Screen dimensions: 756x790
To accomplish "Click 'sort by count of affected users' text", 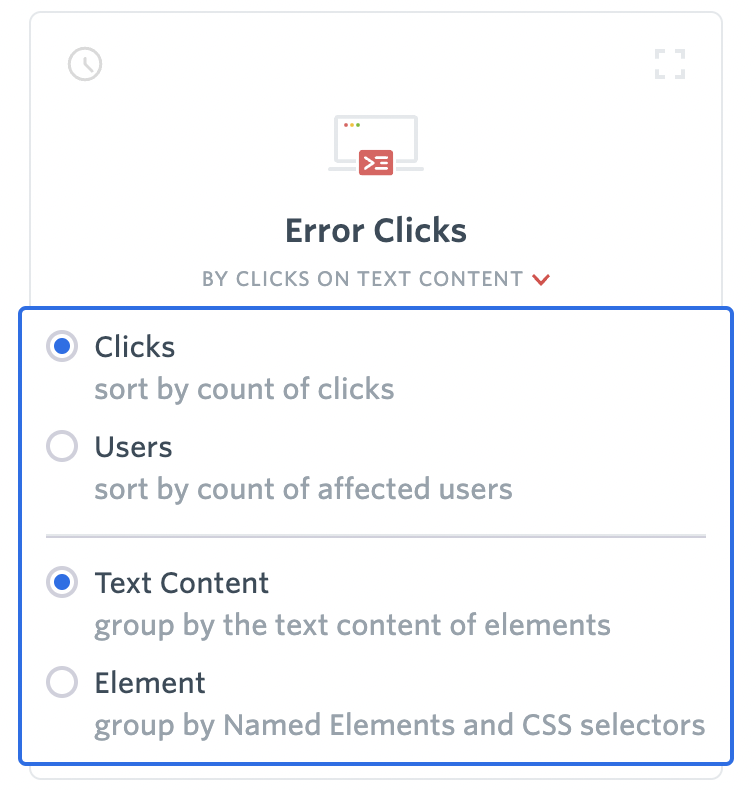I will click(x=304, y=489).
